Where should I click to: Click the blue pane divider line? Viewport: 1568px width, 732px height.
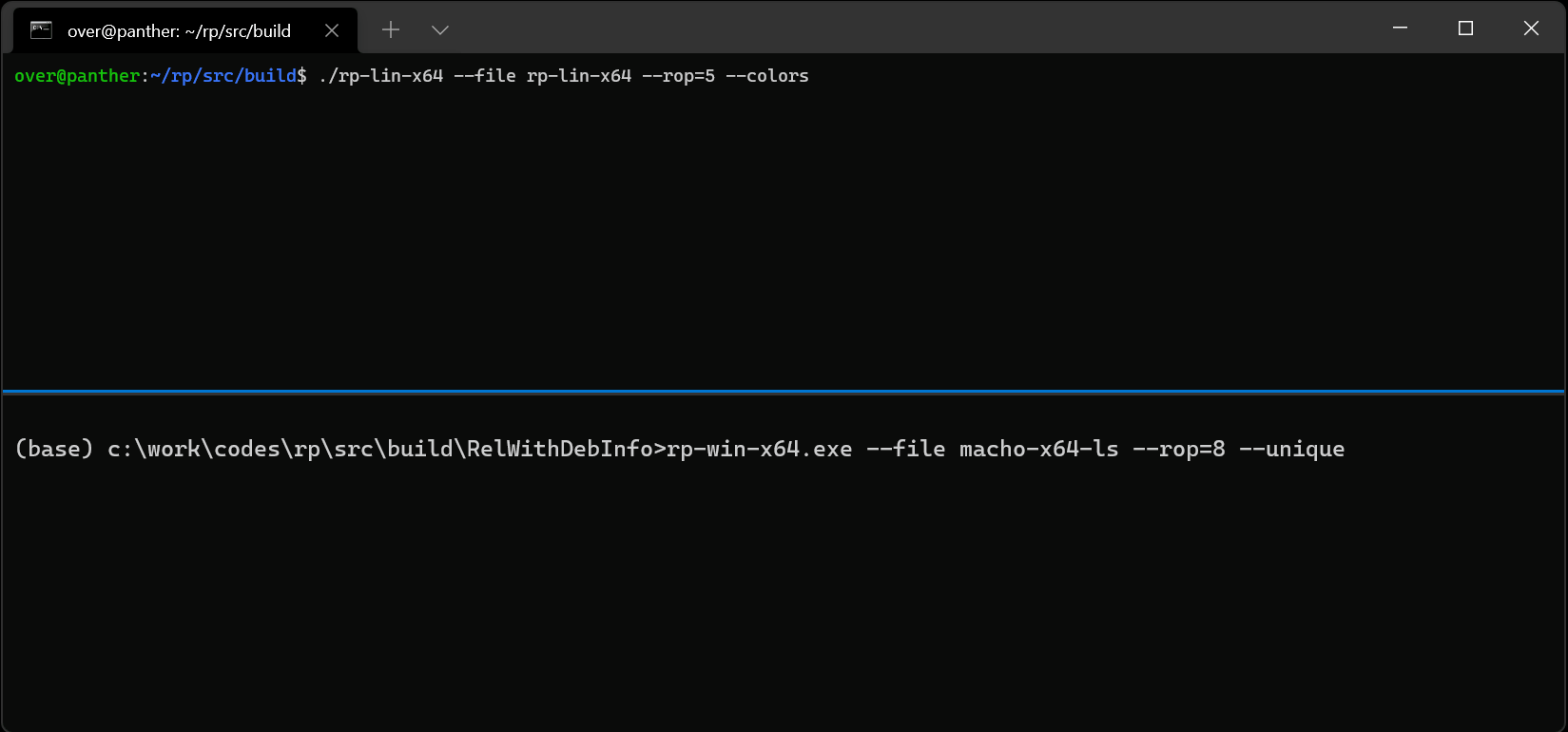(x=784, y=392)
